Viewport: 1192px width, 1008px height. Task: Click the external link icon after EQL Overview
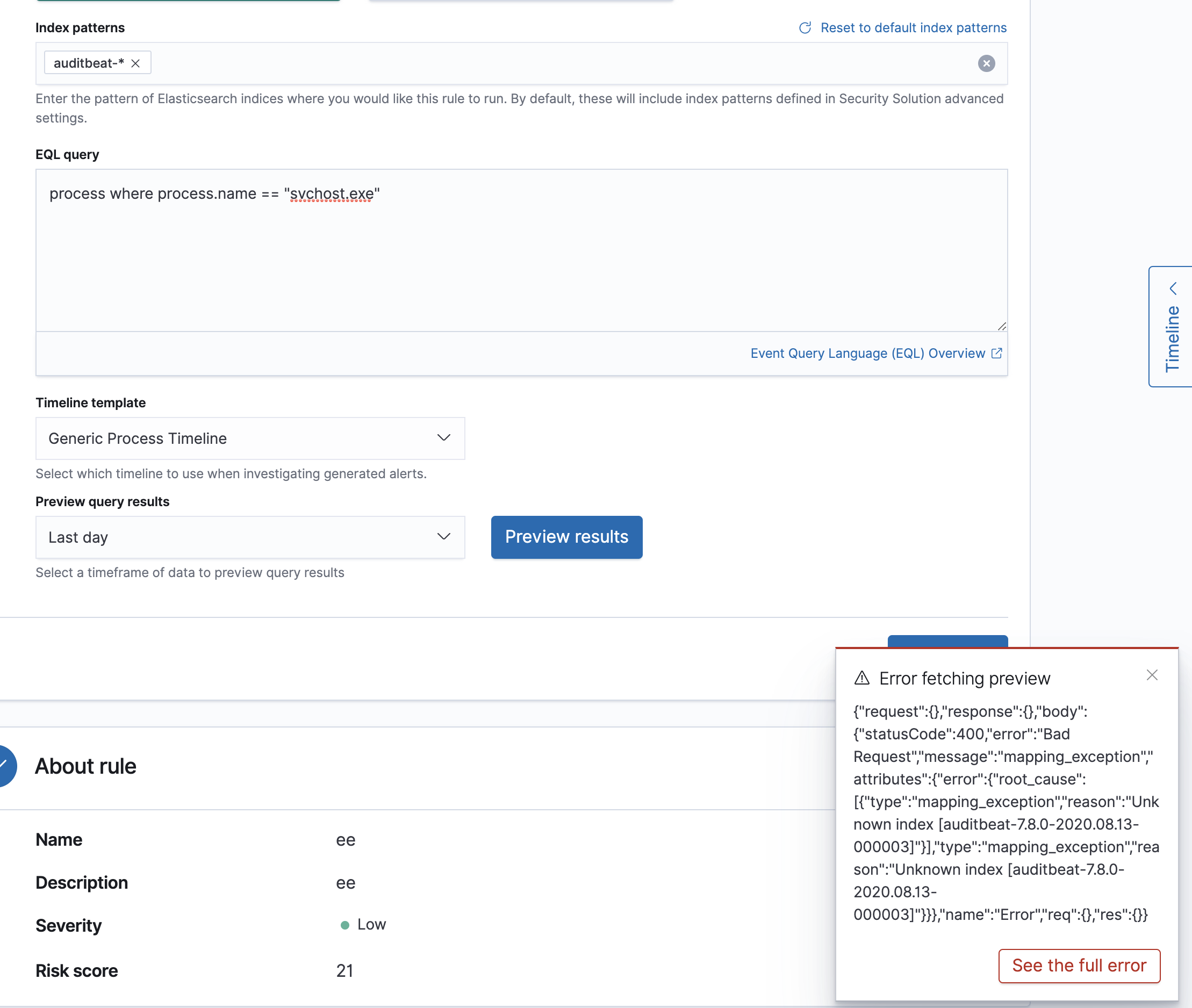pyautogui.click(x=996, y=353)
